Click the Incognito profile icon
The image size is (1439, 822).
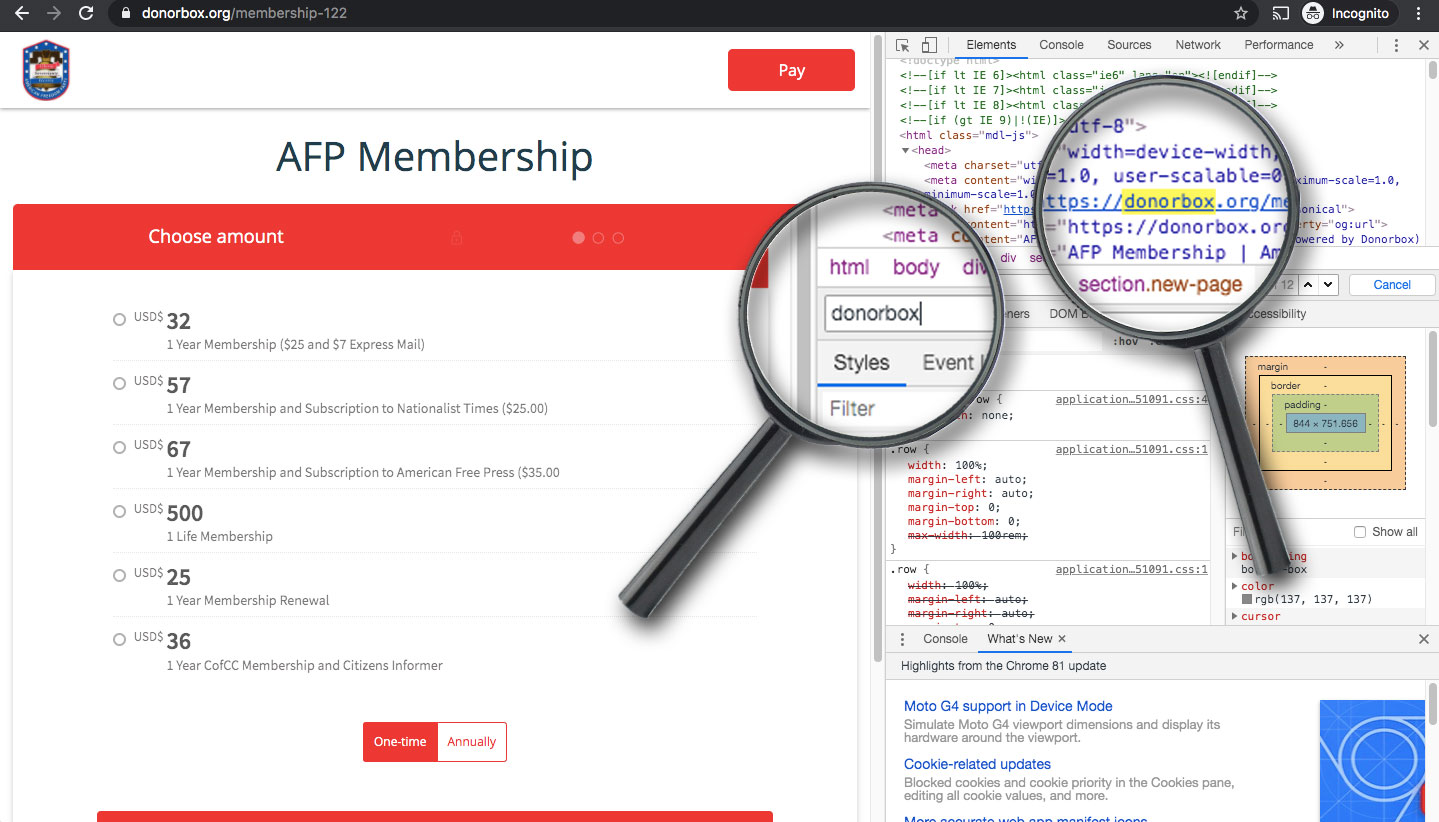[1313, 14]
